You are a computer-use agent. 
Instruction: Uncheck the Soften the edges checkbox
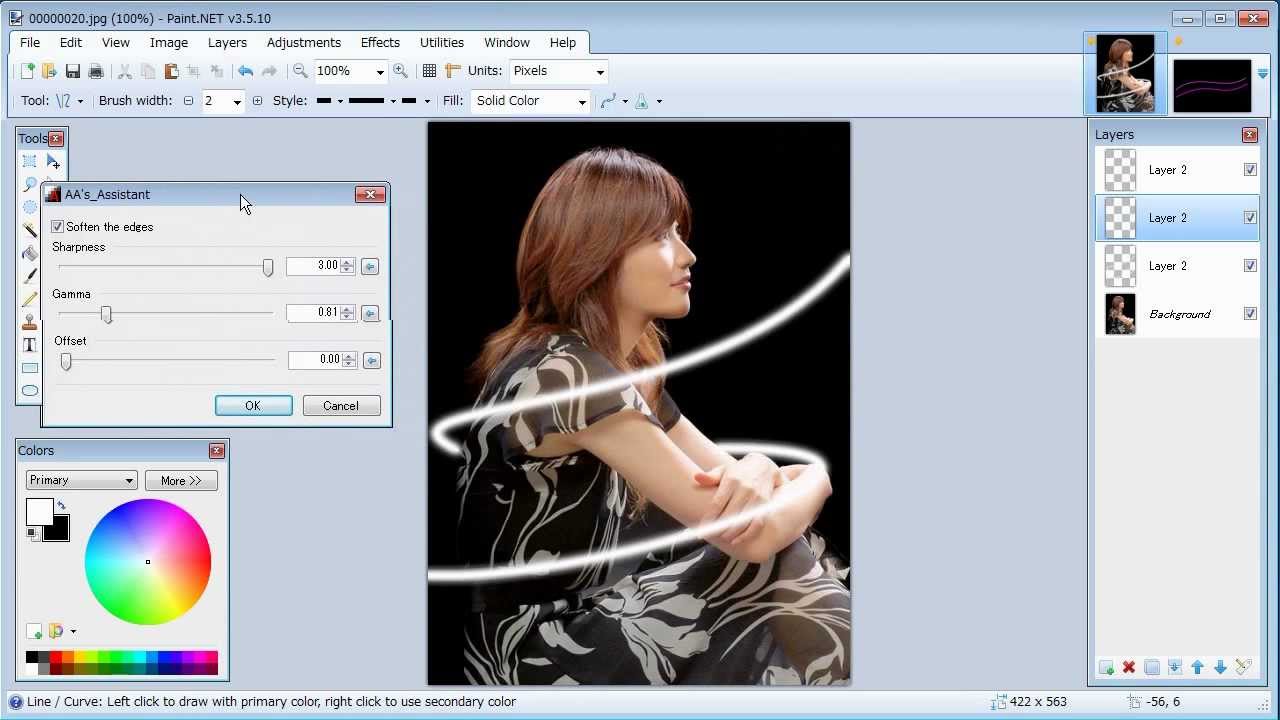[x=58, y=227]
